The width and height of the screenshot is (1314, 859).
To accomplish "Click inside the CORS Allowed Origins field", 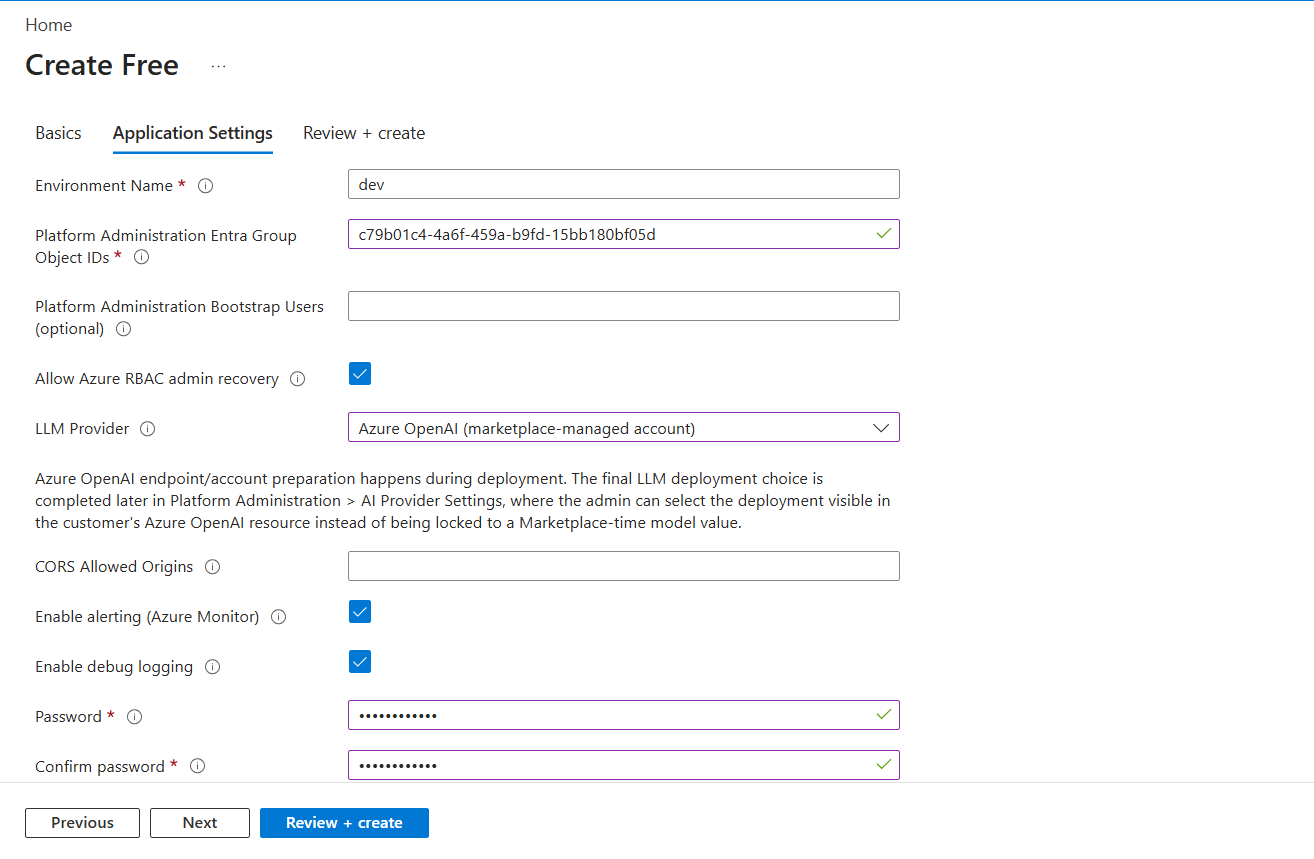I will 623,566.
